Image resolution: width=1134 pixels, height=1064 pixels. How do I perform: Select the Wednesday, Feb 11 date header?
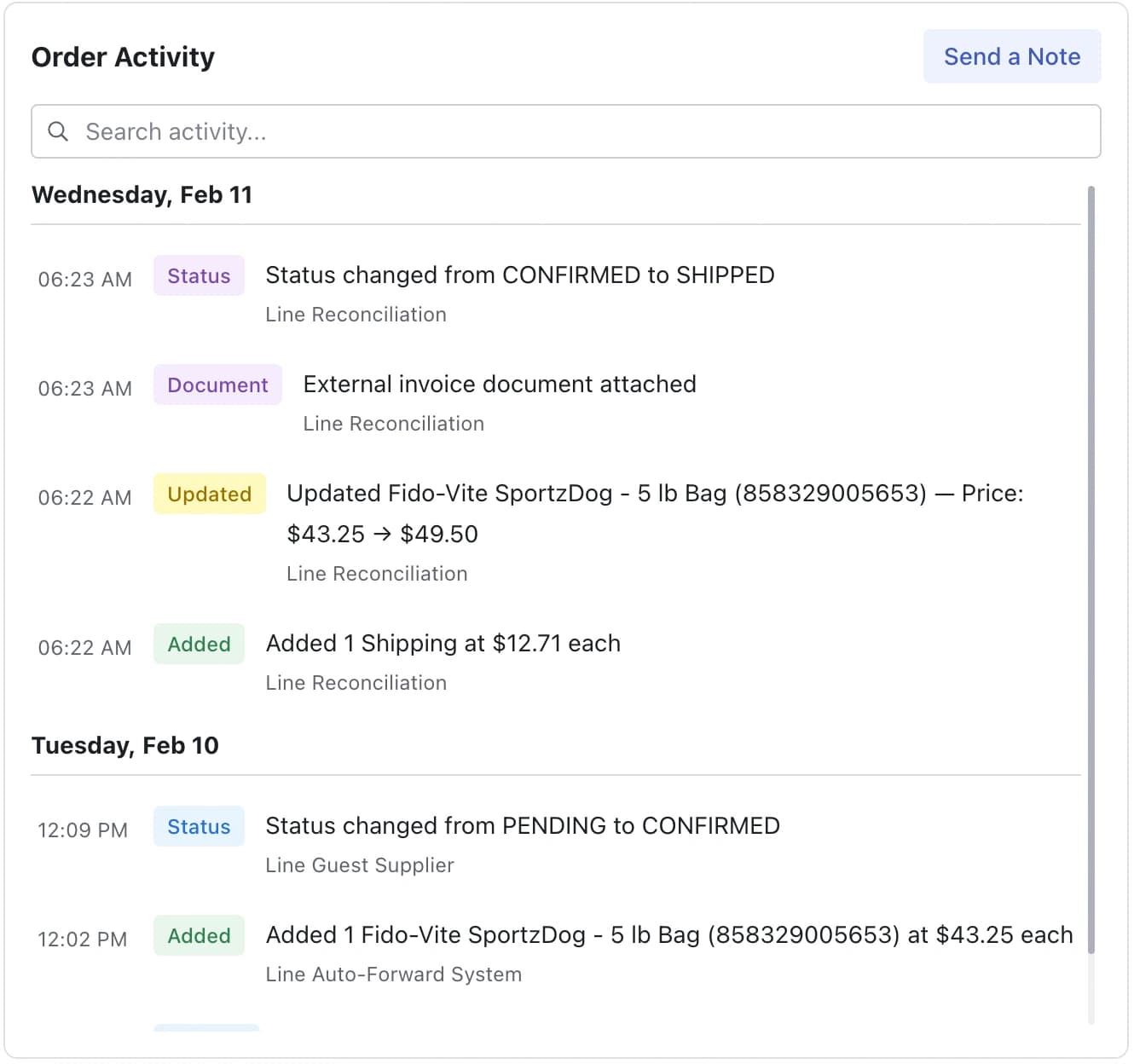(142, 195)
